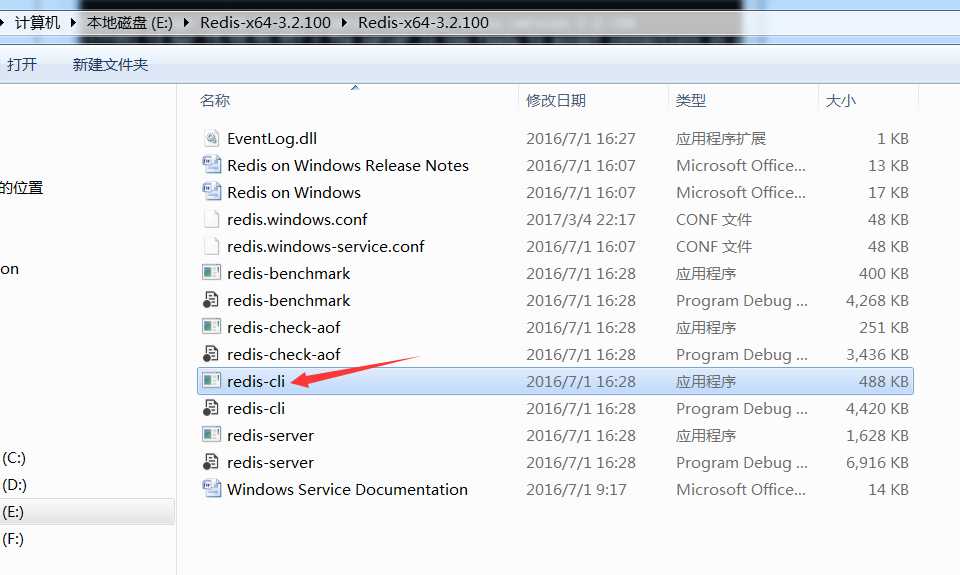Select the EventLog.dll file icon
This screenshot has width=960, height=575.
tap(211, 138)
